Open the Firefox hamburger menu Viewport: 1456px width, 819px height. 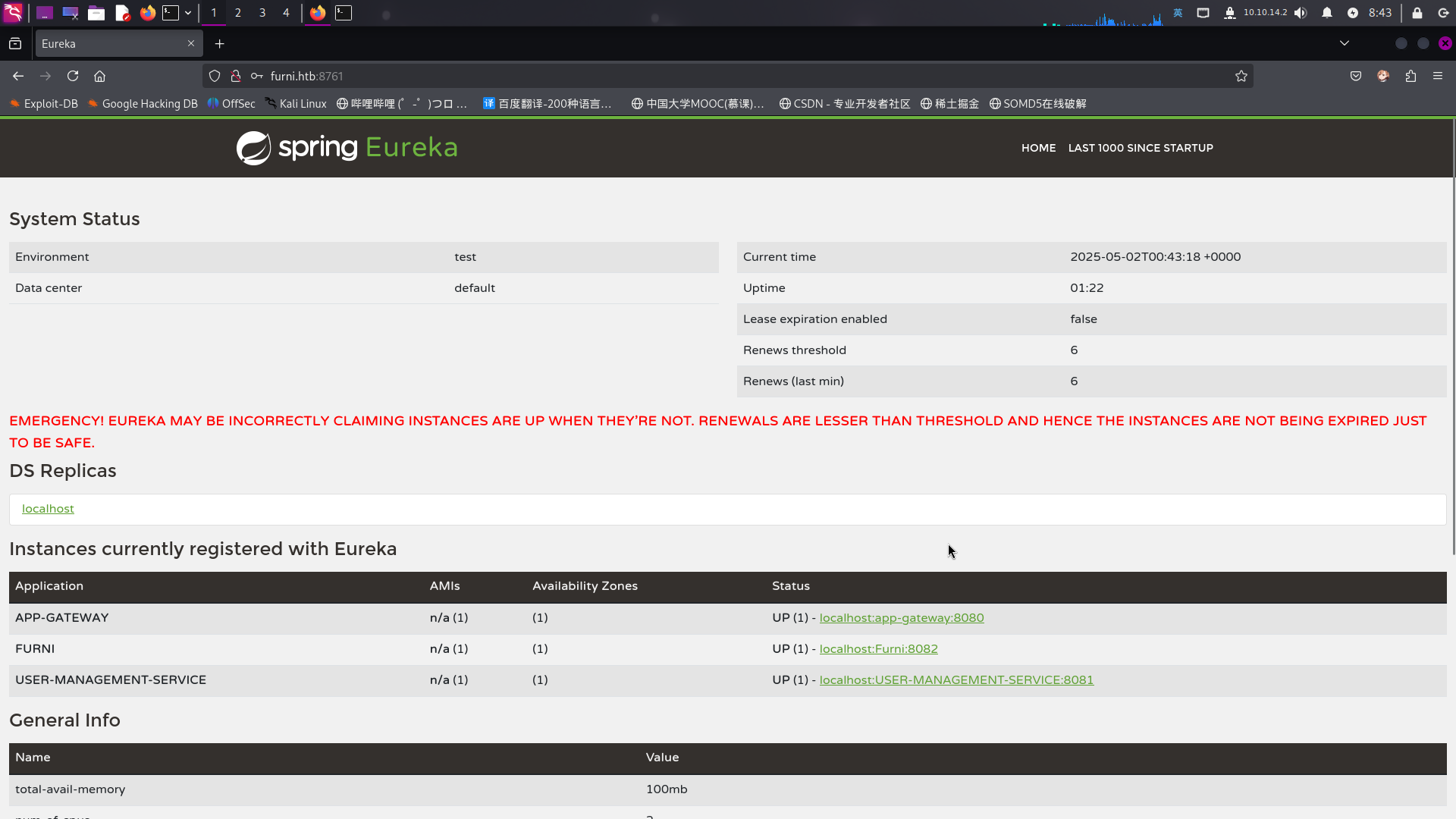tap(1438, 76)
